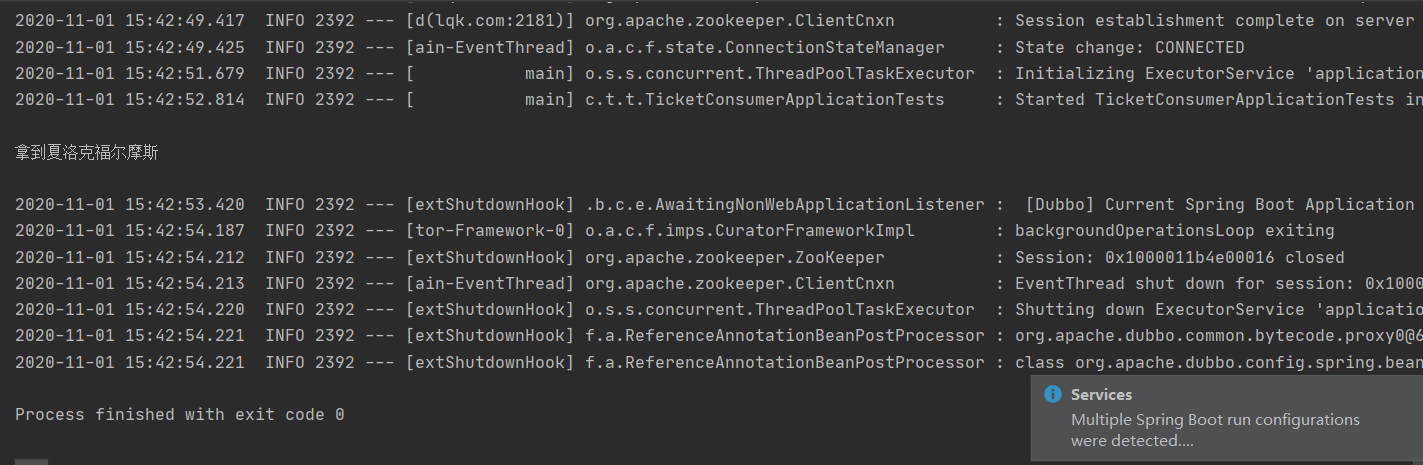The image size is (1423, 465).
Task: Click the Chinese output text 拿到夏洛克福尔摩斯
Action: (86, 152)
